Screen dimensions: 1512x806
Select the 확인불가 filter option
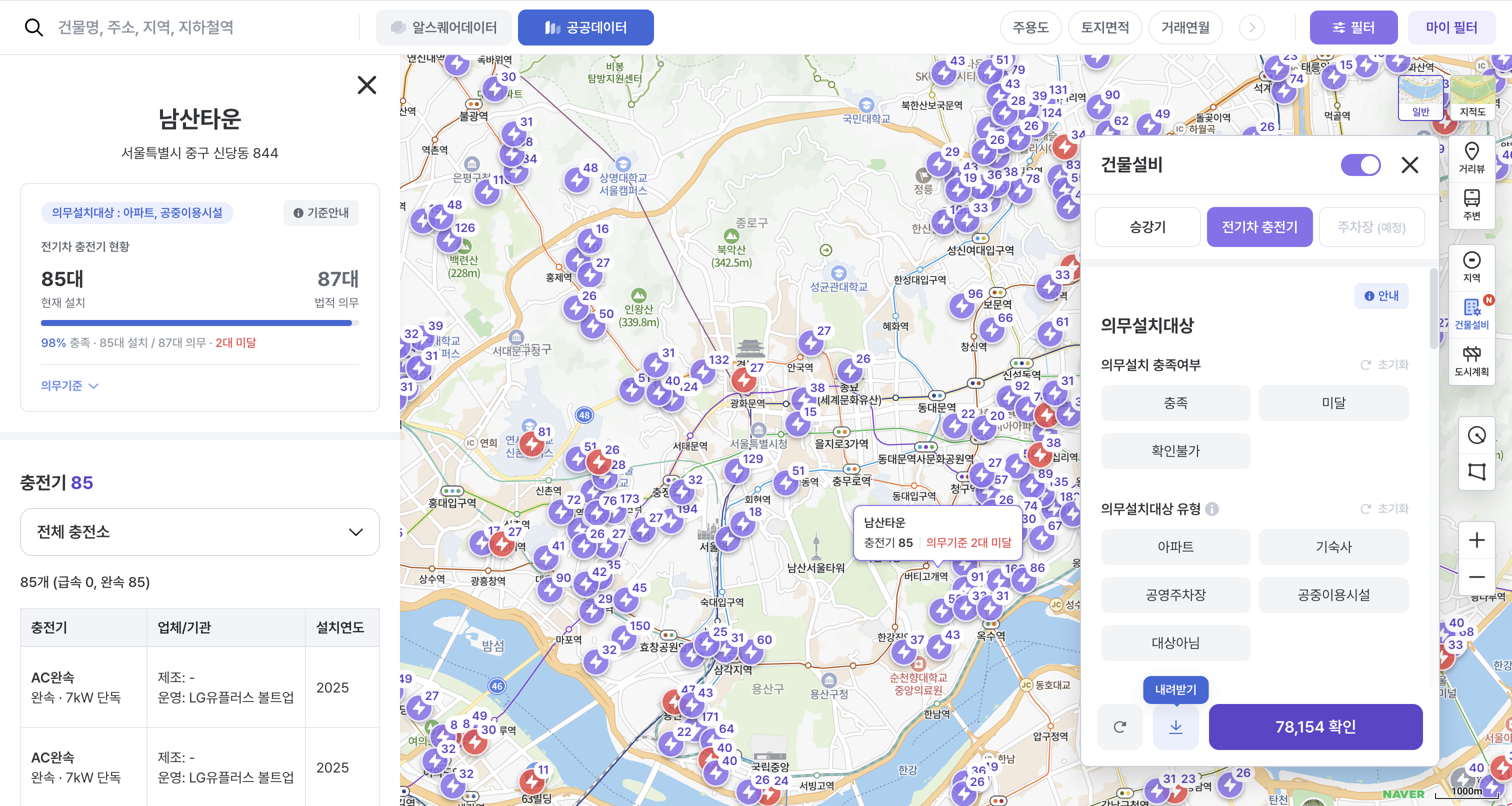click(x=1175, y=451)
